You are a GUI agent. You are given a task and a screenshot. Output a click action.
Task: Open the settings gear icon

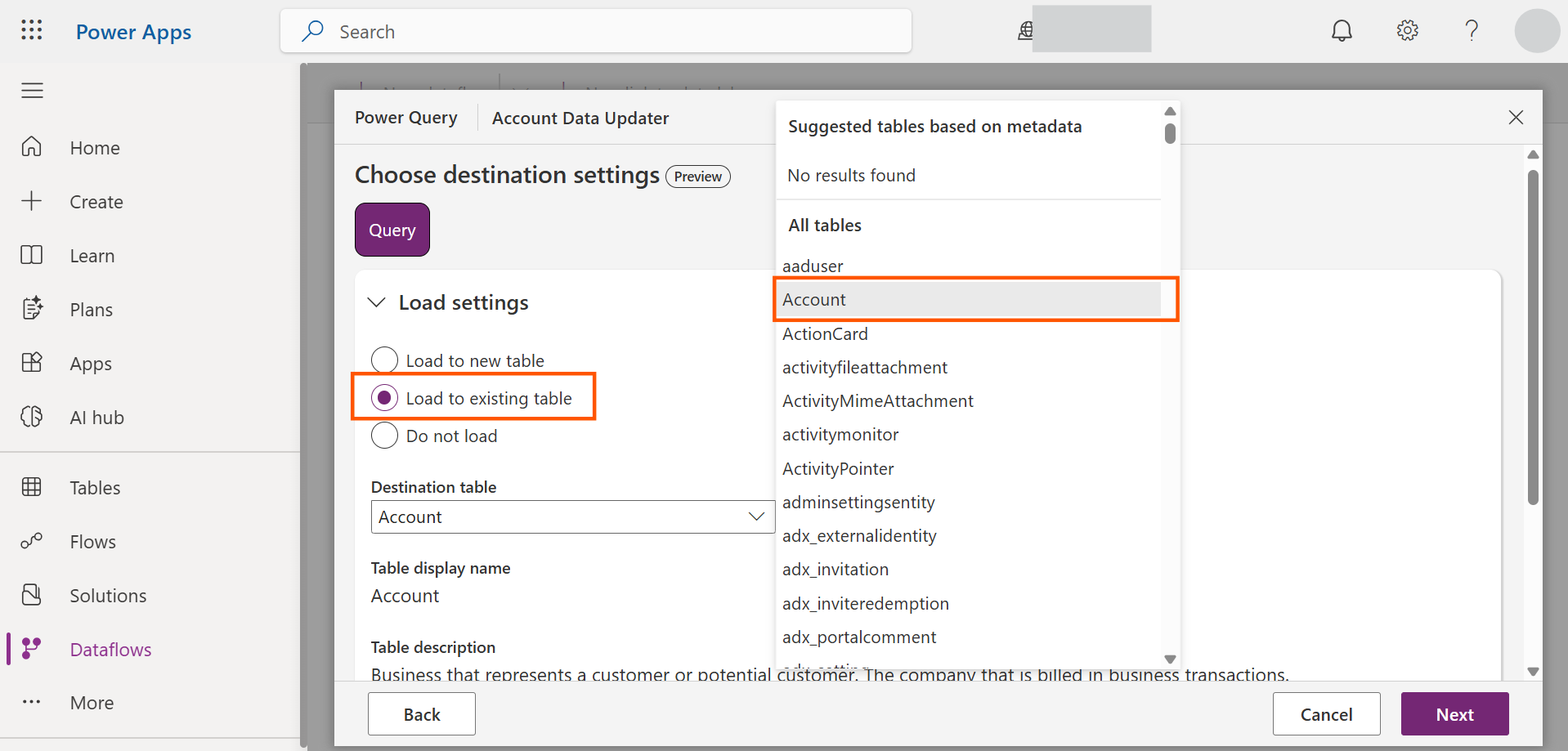(x=1407, y=31)
